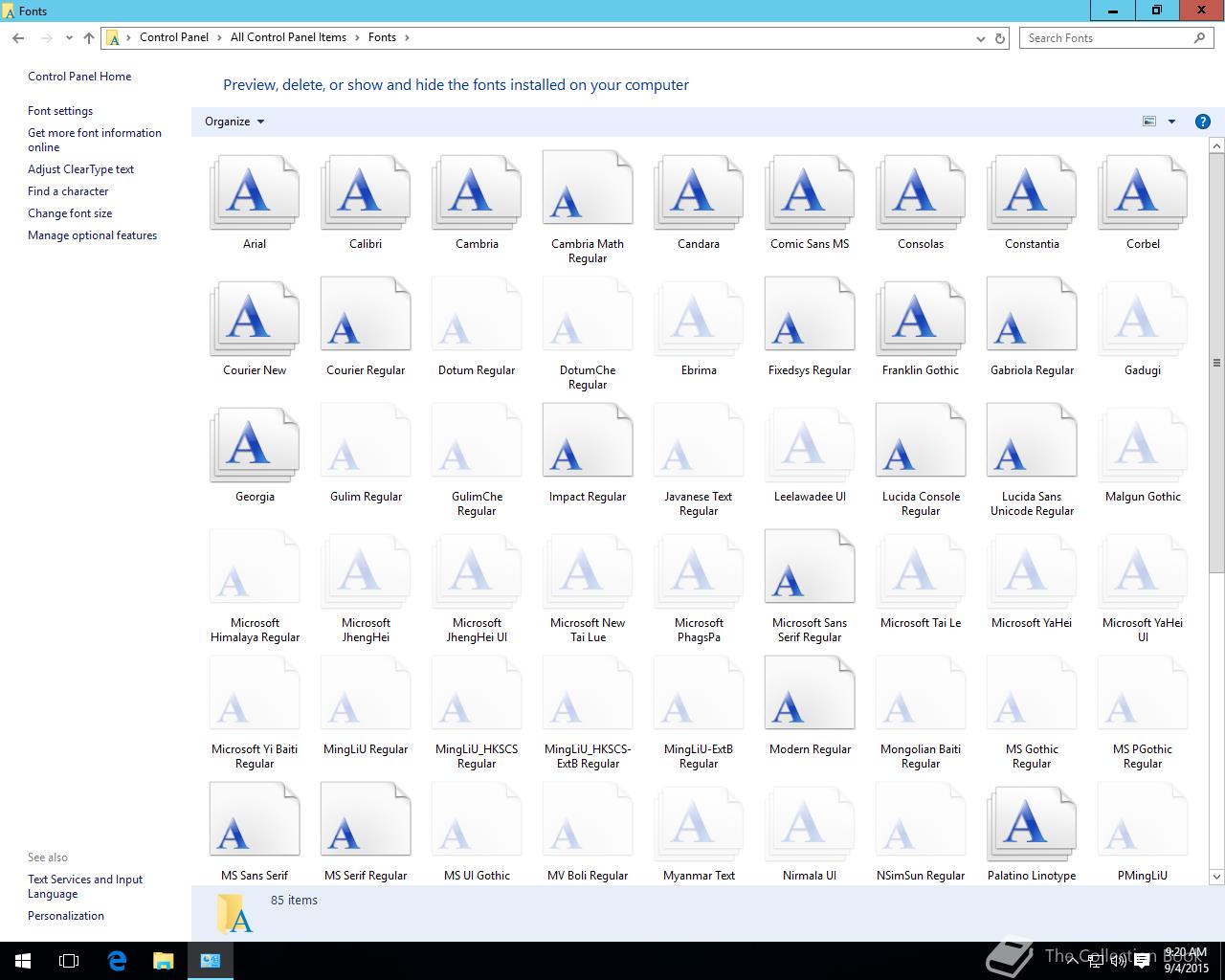Select the Candara font icon
The width and height of the screenshot is (1225, 980).
(699, 194)
